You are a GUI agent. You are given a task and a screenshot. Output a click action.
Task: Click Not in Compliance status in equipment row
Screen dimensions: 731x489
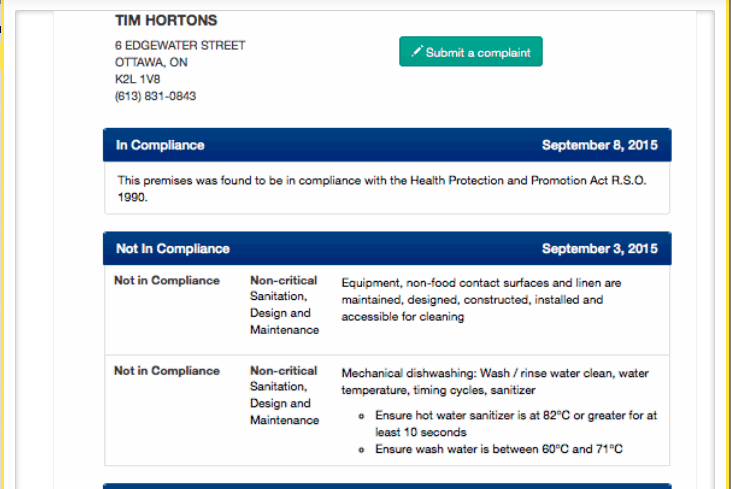(167, 281)
